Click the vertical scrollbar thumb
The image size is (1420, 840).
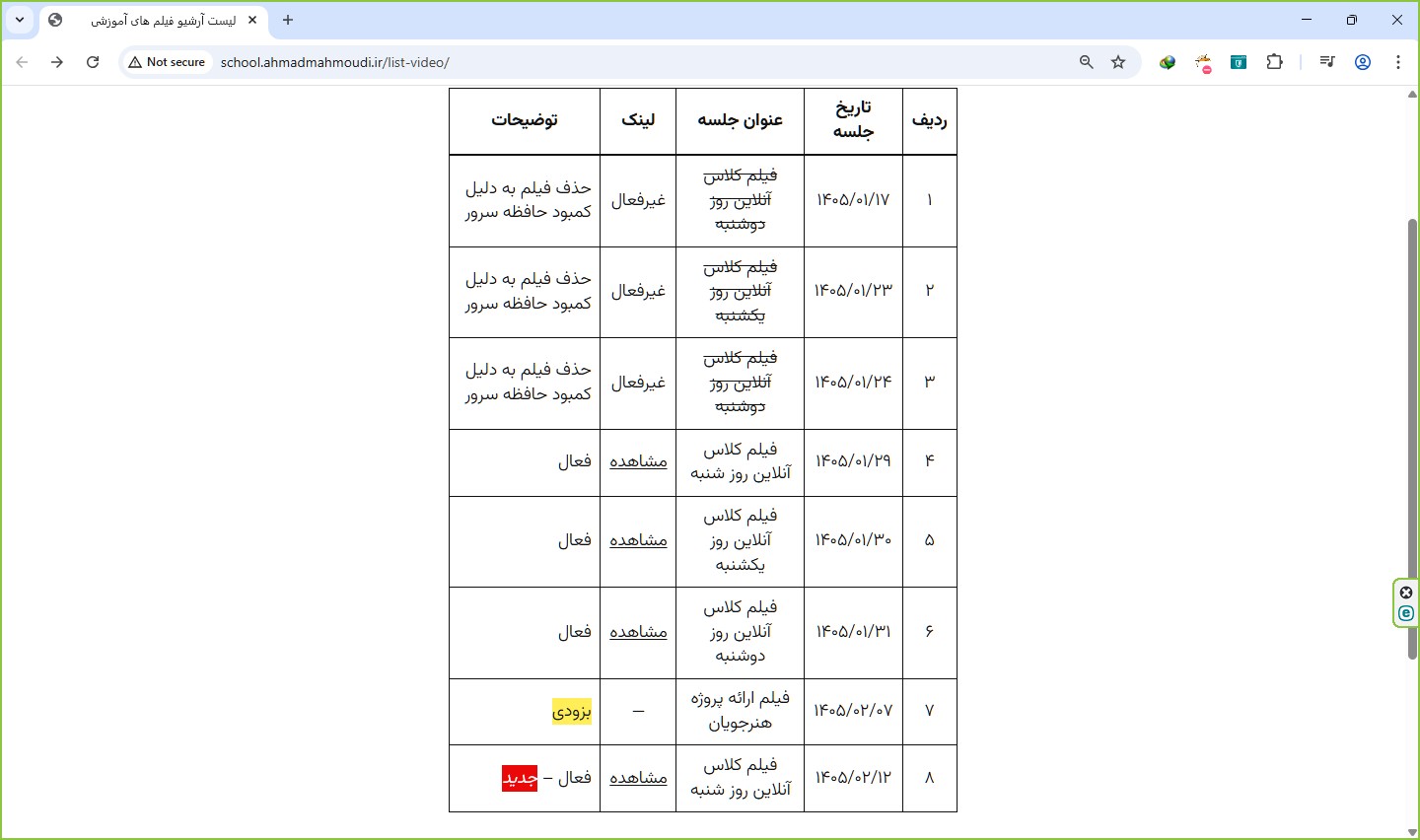[x=1412, y=439]
